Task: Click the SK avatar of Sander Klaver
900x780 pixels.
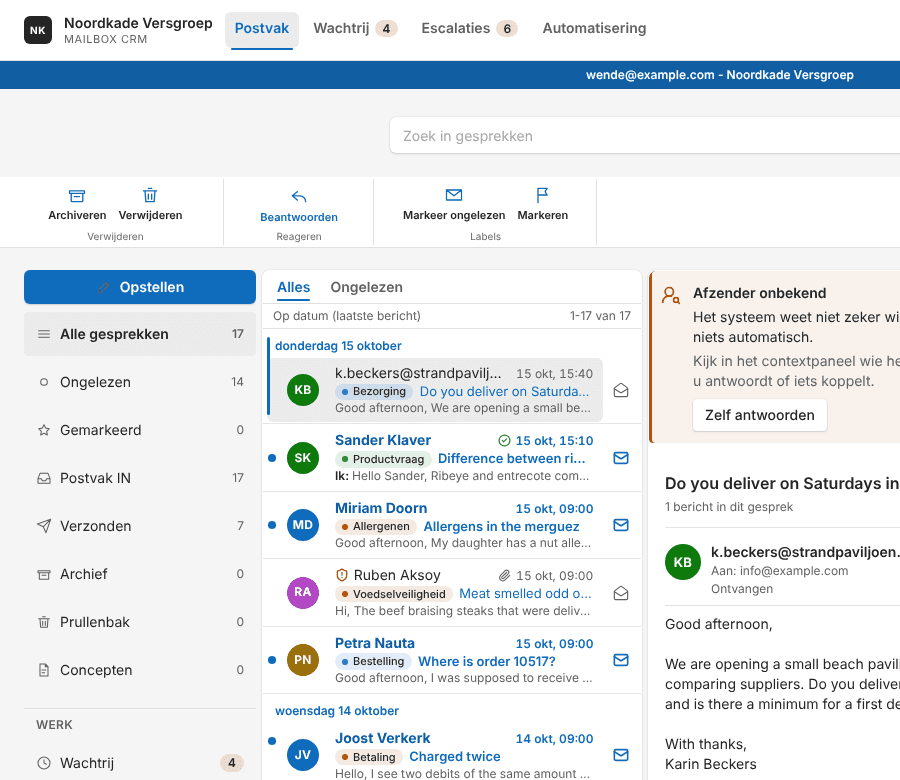Action: click(x=302, y=457)
